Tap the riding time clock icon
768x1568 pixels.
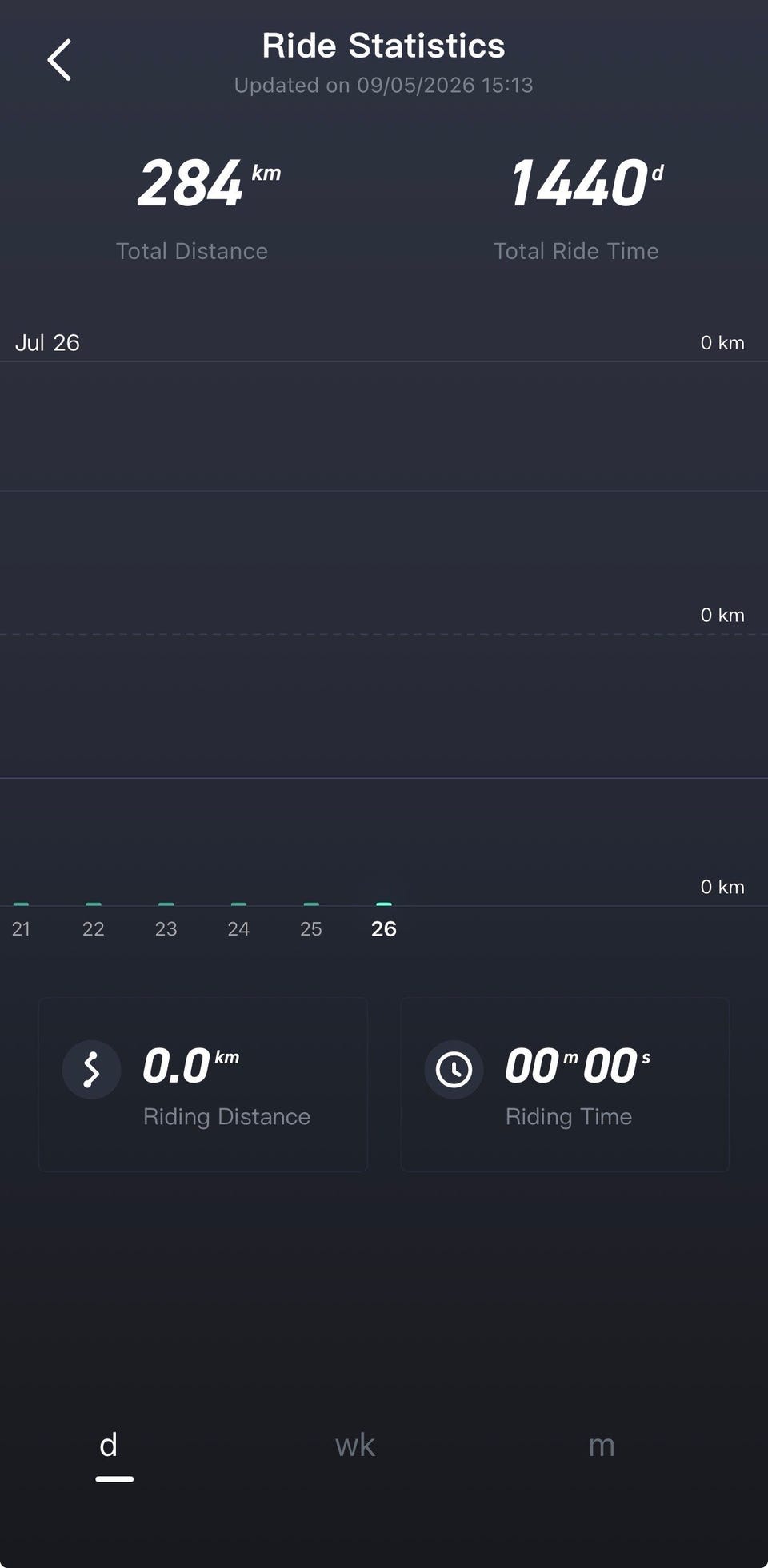pyautogui.click(x=454, y=1069)
